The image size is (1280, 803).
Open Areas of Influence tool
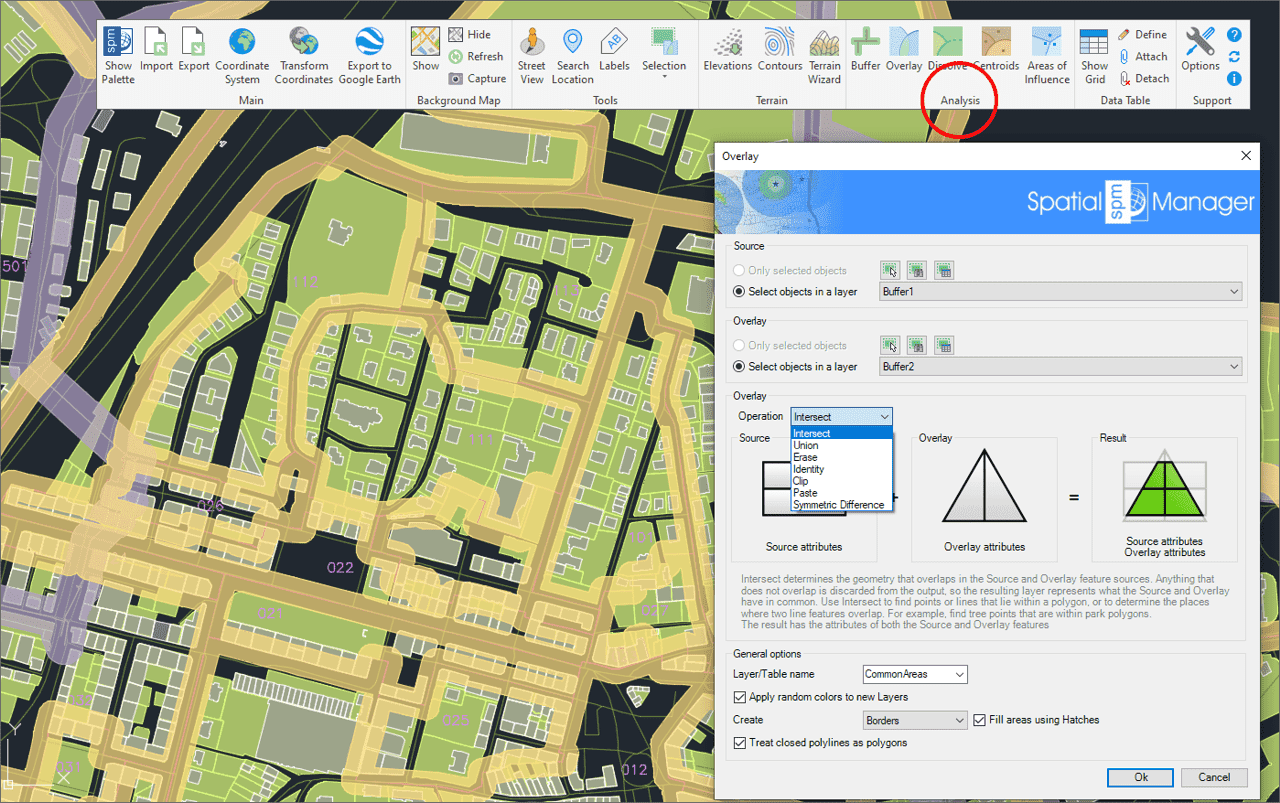click(x=1046, y=43)
